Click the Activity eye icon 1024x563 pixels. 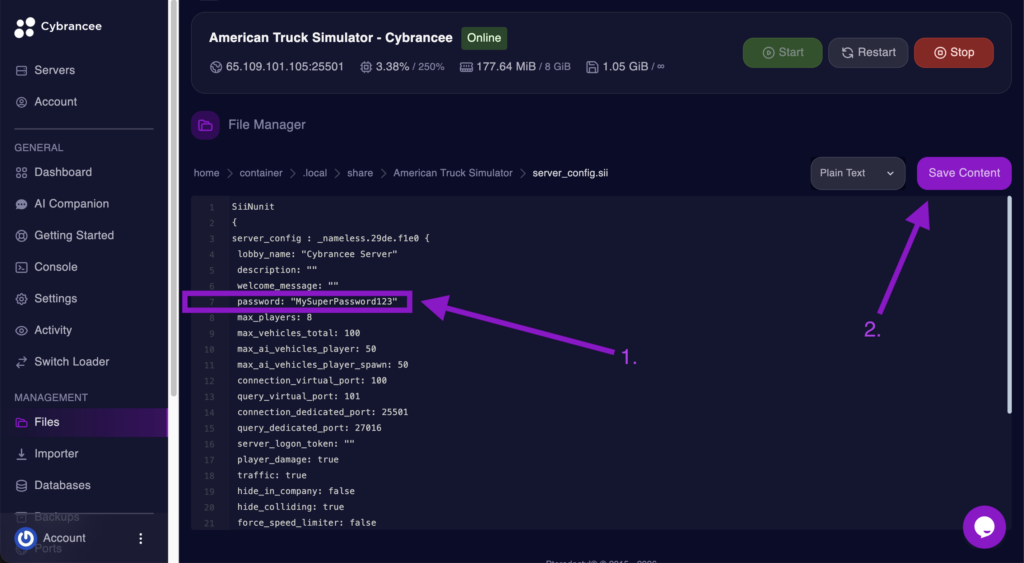point(22,330)
